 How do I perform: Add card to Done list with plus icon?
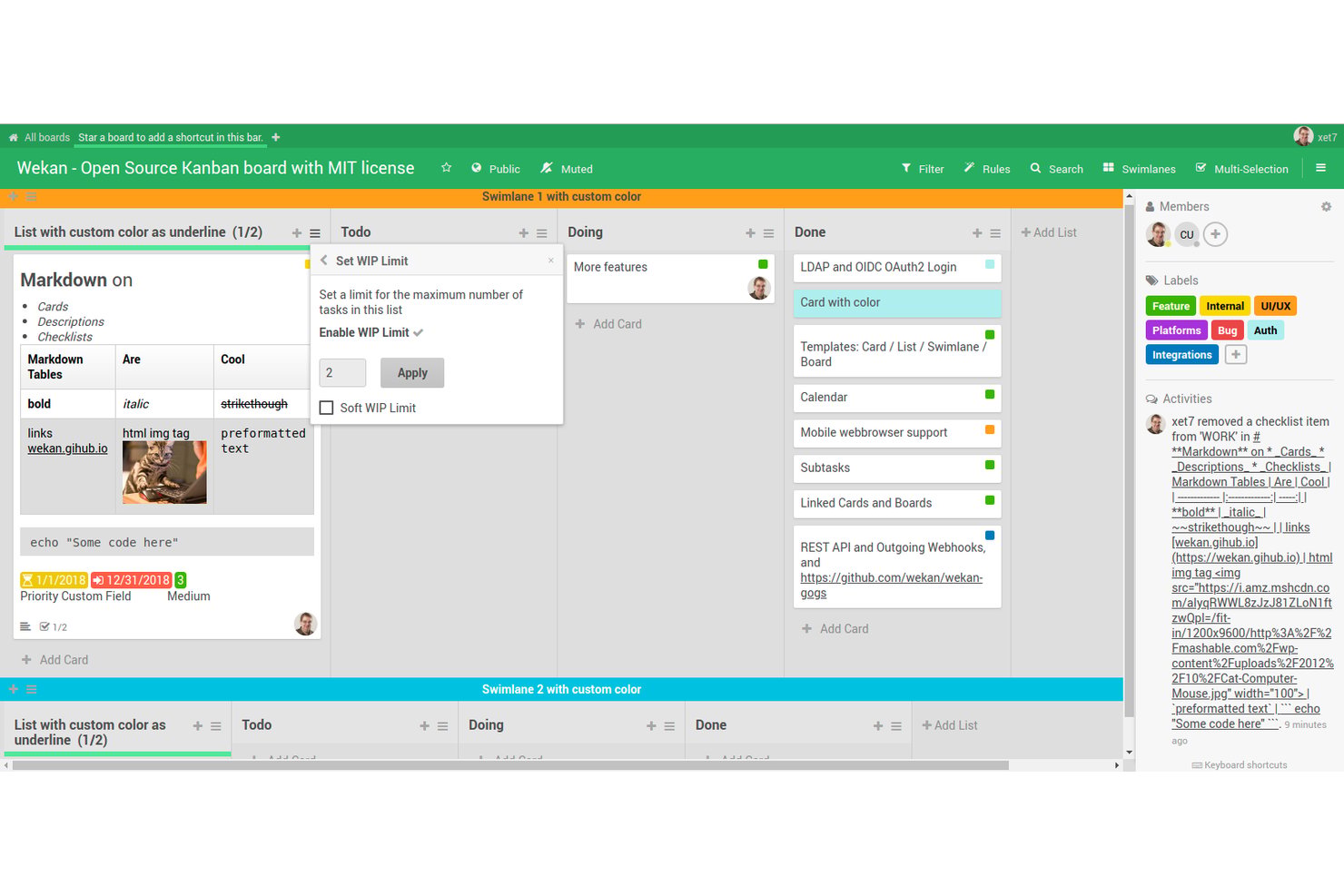pos(978,233)
